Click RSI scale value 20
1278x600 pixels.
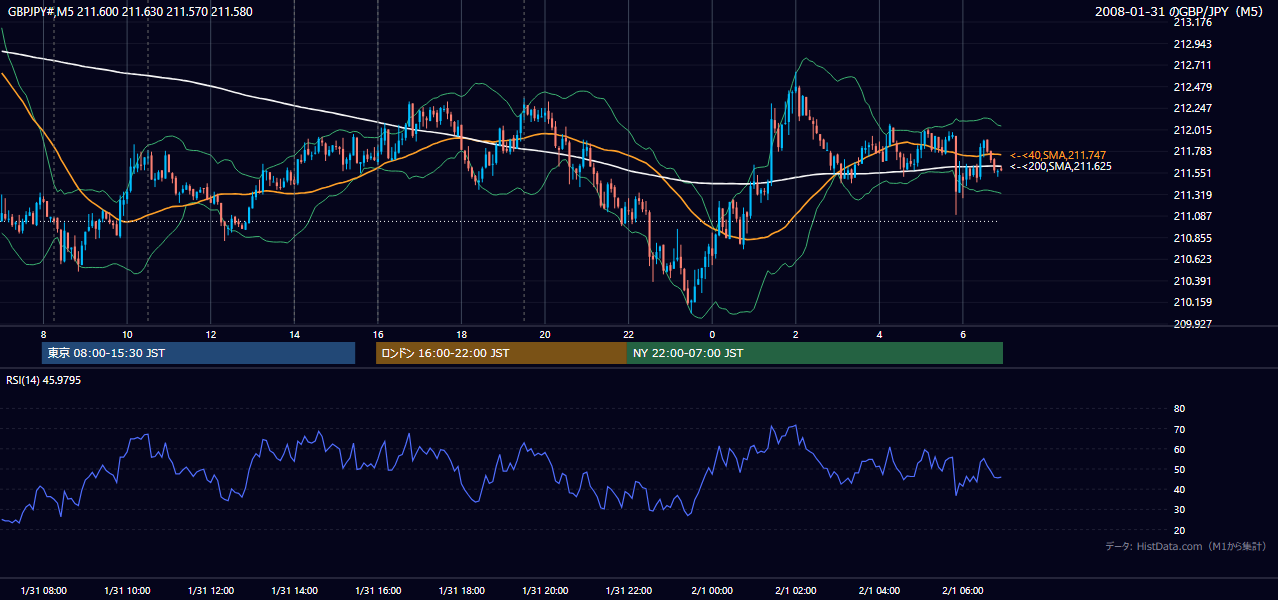[1179, 530]
